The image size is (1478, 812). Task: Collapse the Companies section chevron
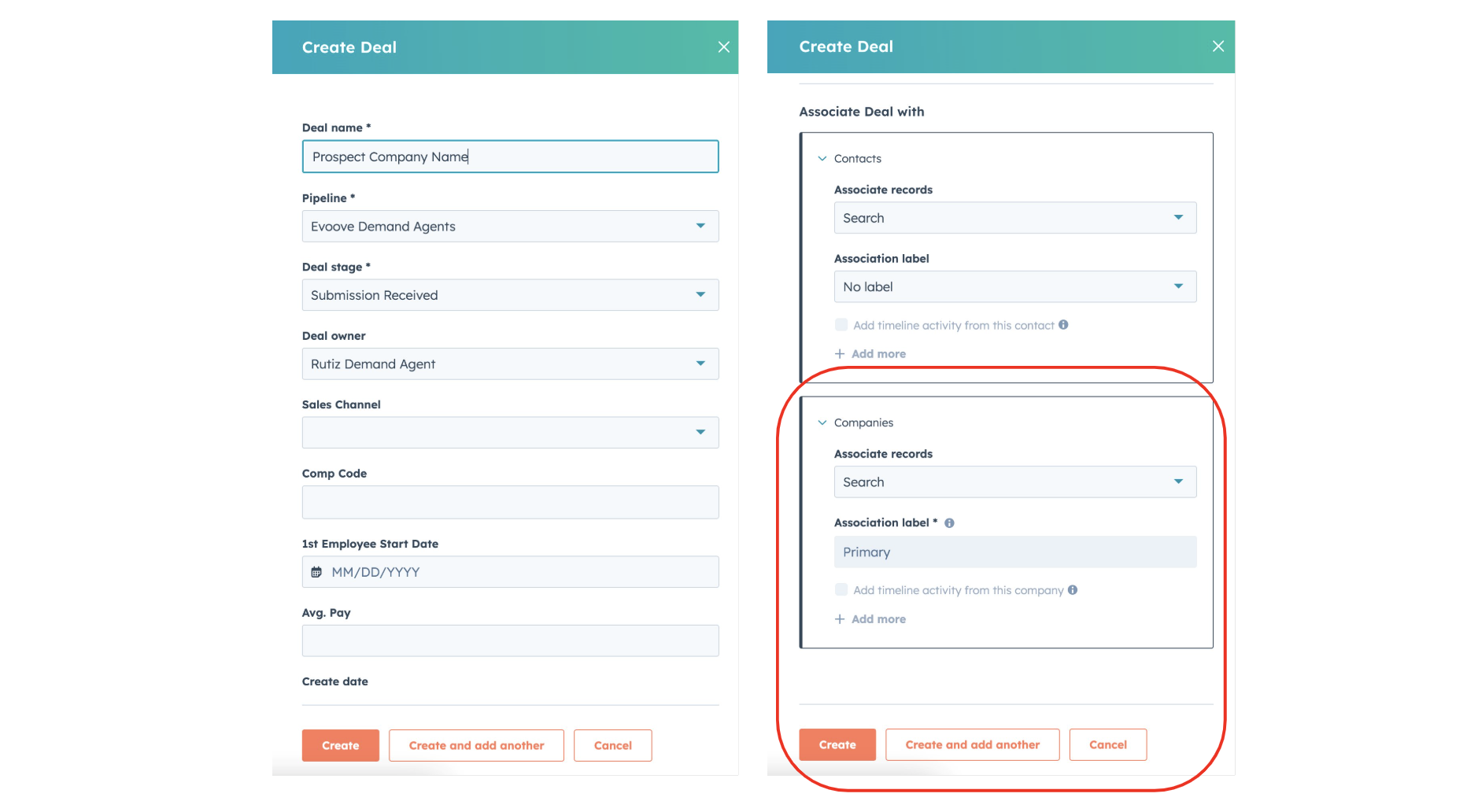tap(822, 423)
